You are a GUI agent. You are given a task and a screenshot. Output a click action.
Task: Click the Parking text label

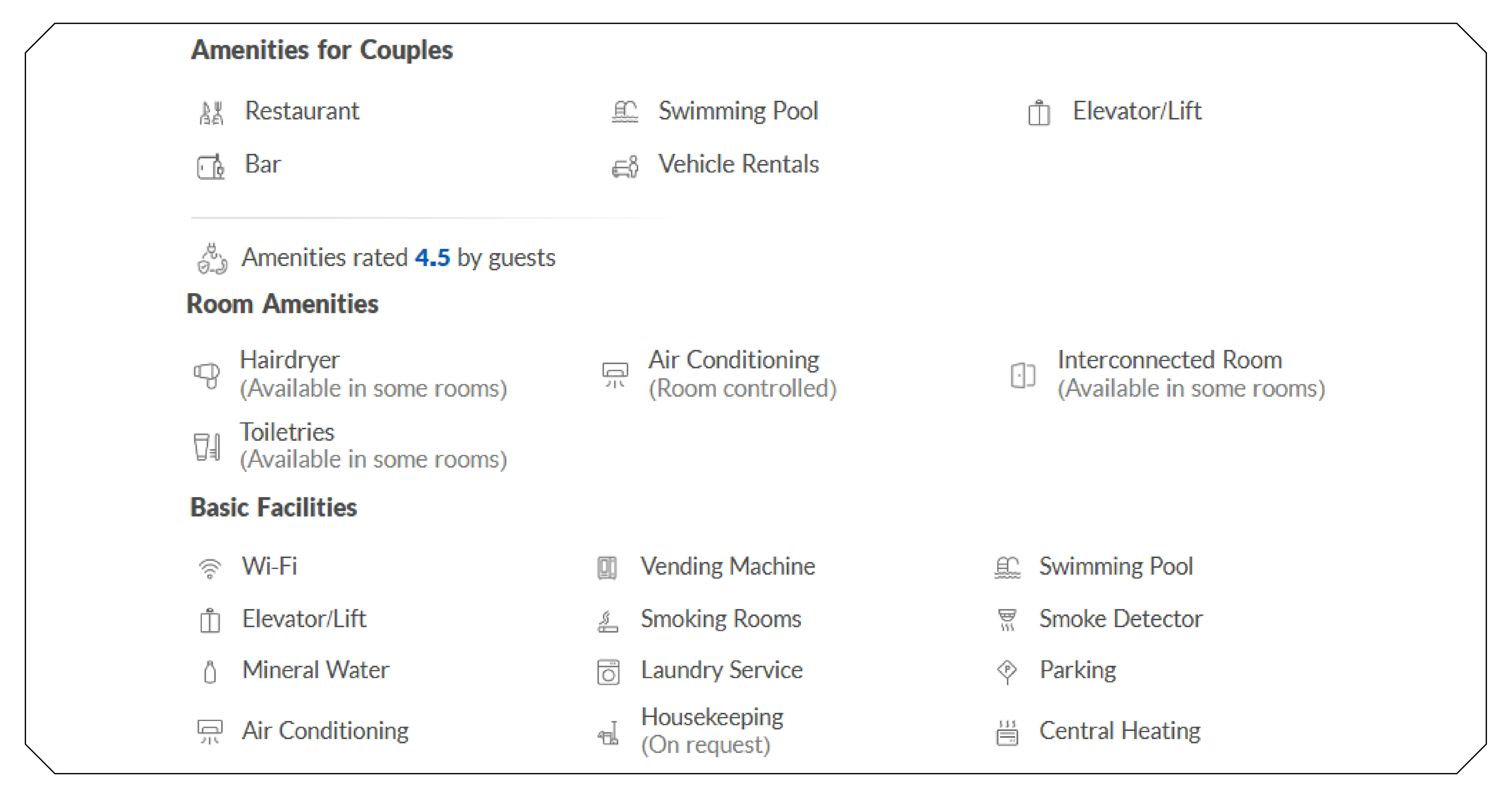pos(1078,671)
